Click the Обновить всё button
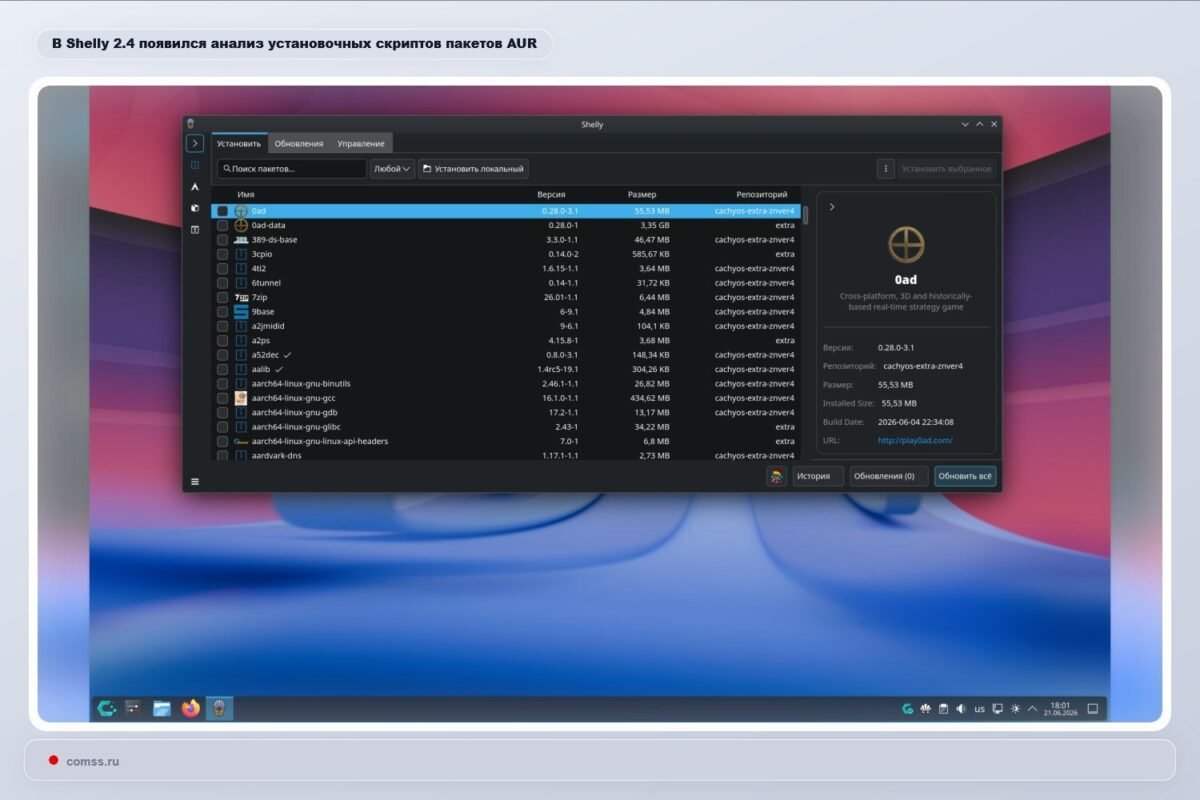The image size is (1200, 800). click(x=965, y=476)
